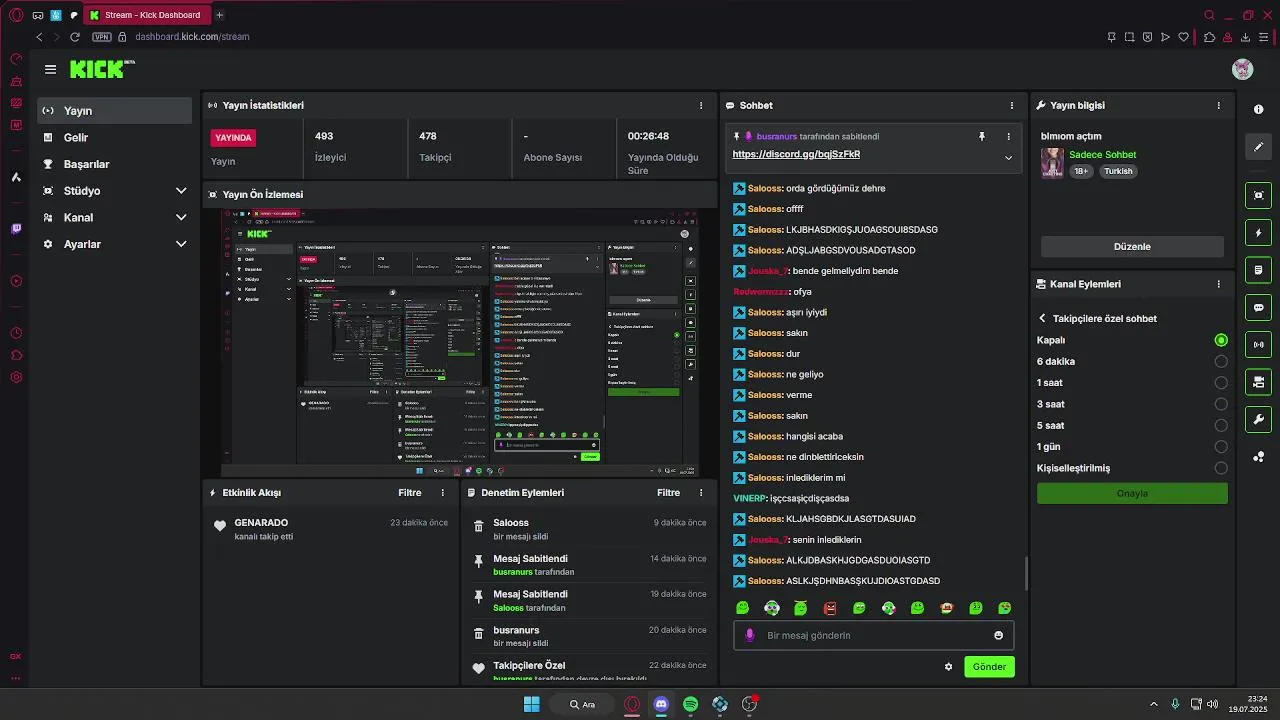Click the Düzenle button
Image resolution: width=1280 pixels, height=720 pixels.
pos(1132,246)
